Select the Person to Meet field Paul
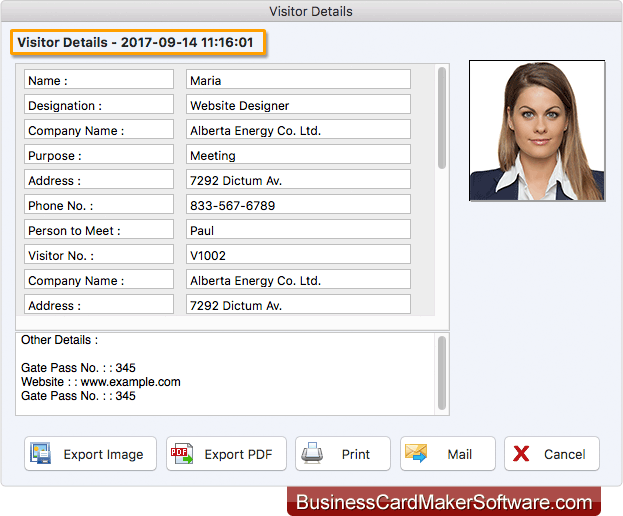Image resolution: width=623 pixels, height=516 pixels. (x=298, y=230)
